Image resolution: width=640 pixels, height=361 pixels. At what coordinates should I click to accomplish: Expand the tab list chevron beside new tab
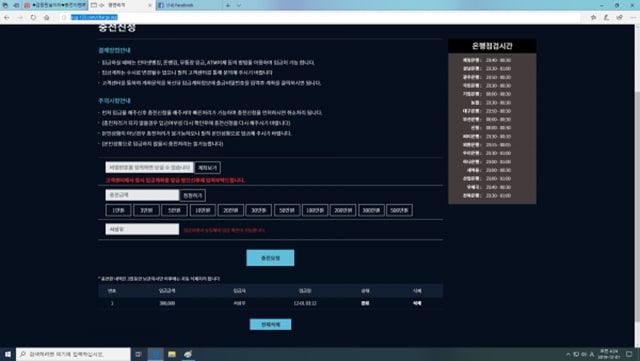(239, 5)
